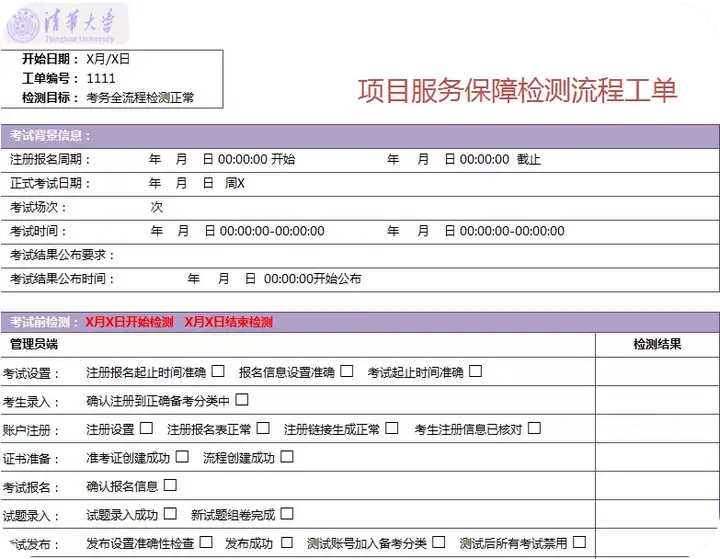Viewport: 720px width, 559px height.
Task: Click the 证书准备 row label
Action: [x=32, y=459]
